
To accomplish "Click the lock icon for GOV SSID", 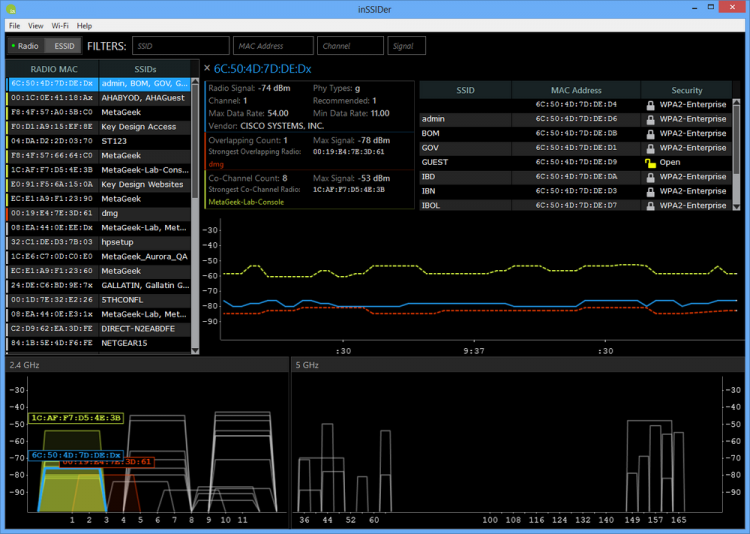I will click(650, 148).
